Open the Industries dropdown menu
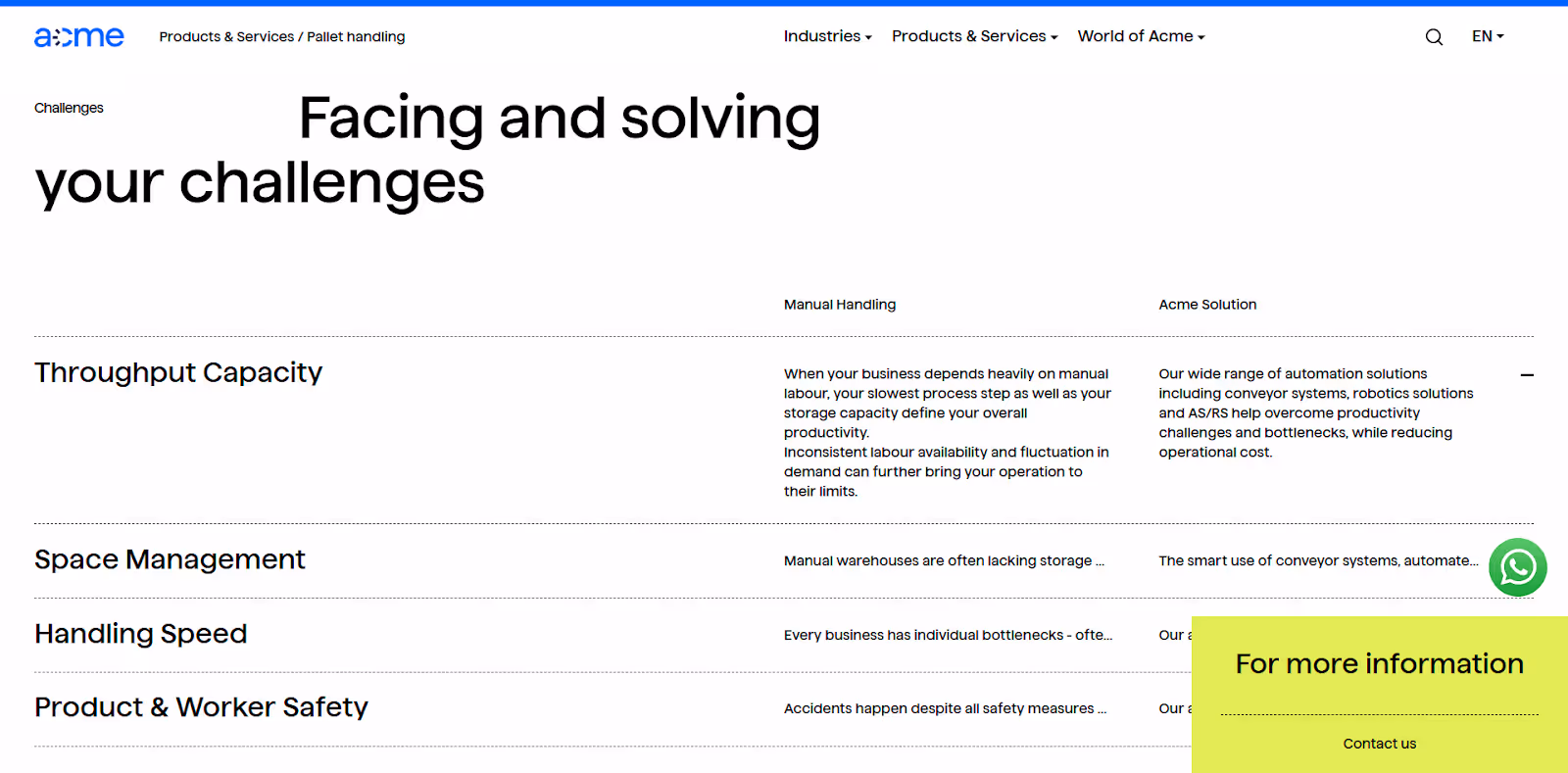 pyautogui.click(x=826, y=36)
